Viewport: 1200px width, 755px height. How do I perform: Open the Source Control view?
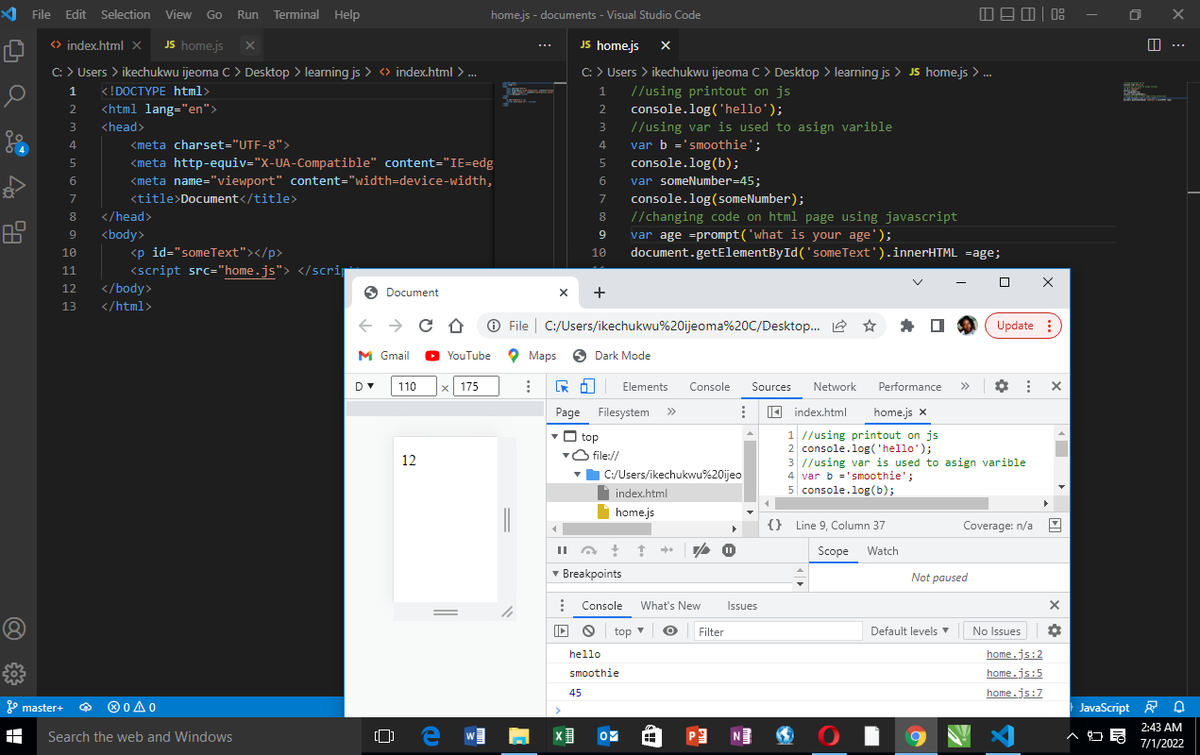coord(15,141)
